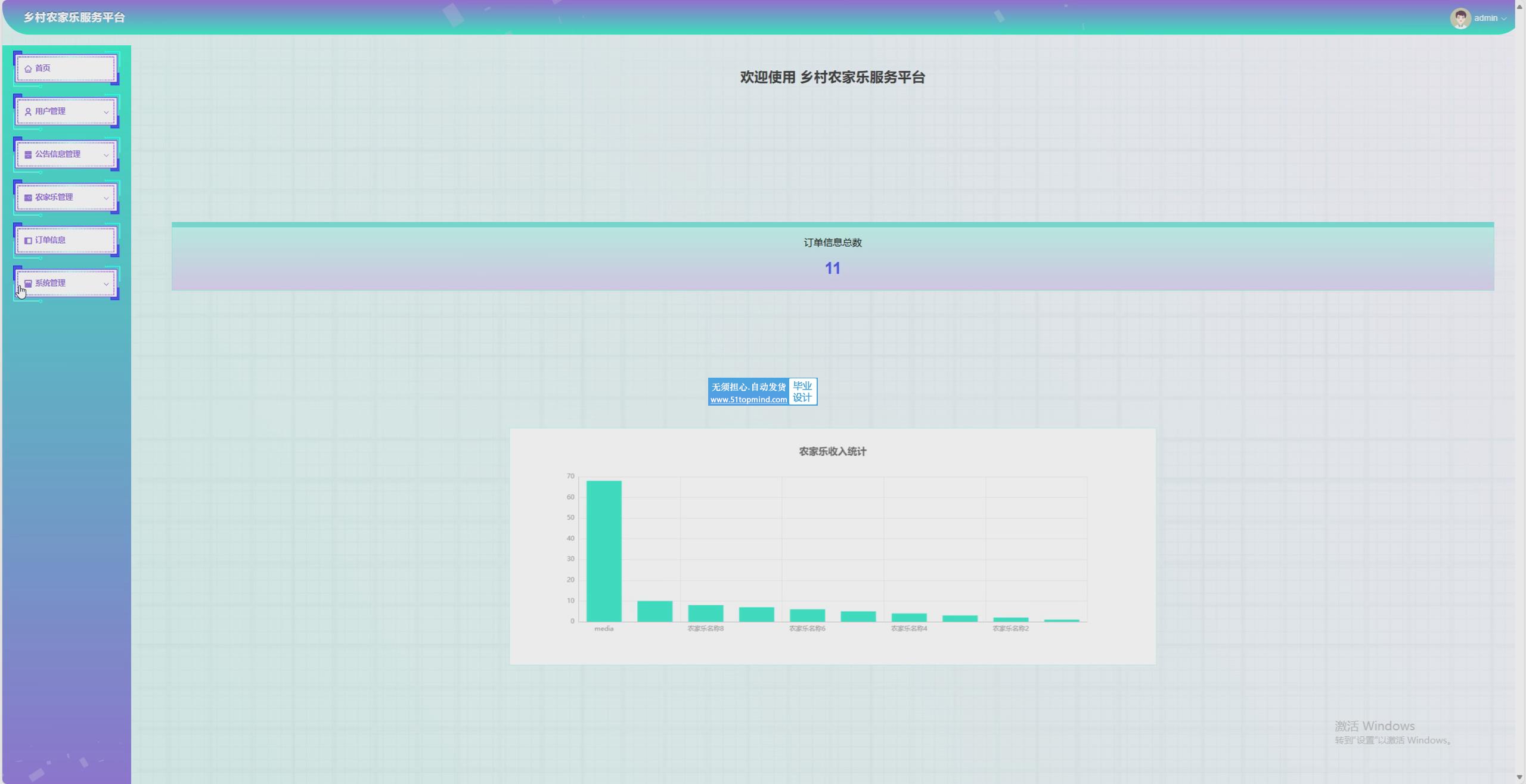Click the user icon beside 用户管理
The width and height of the screenshot is (1526, 784).
pos(28,111)
